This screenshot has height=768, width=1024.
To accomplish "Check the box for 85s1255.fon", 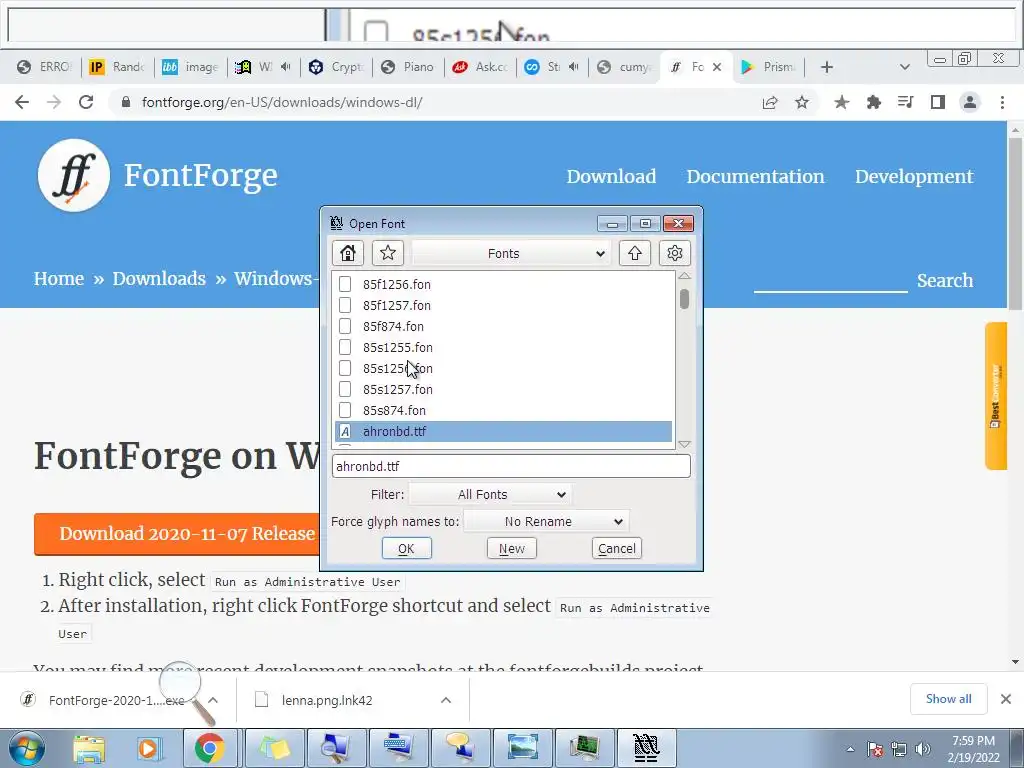I will point(345,347).
